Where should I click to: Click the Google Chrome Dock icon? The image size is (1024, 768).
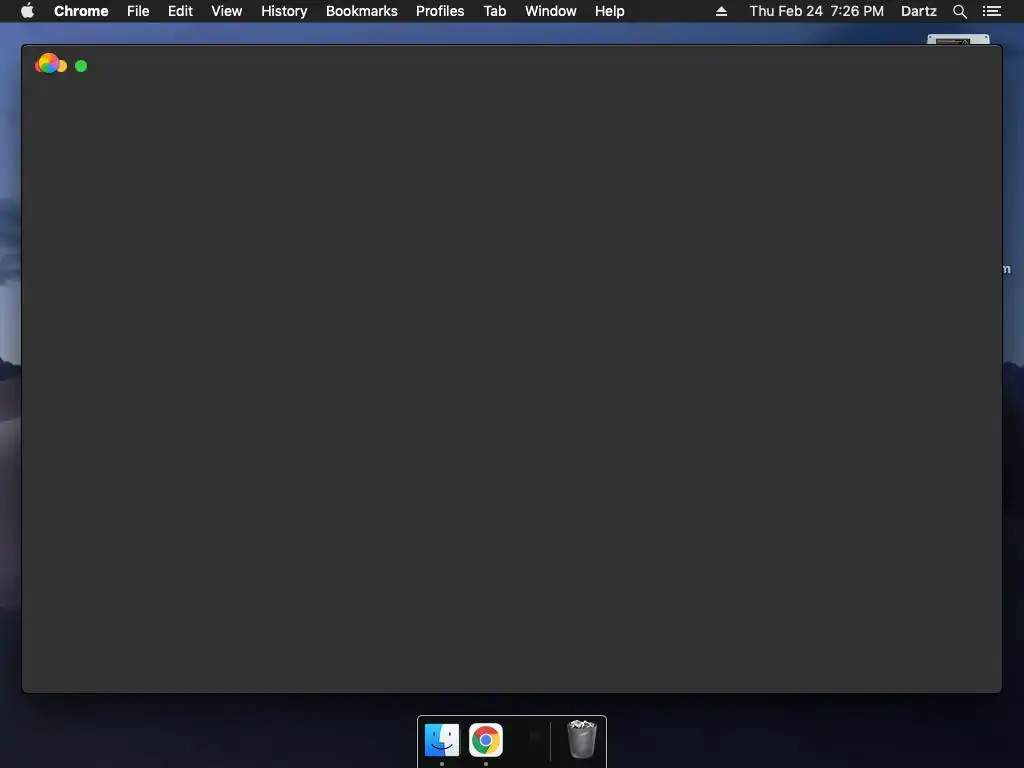[x=486, y=740]
